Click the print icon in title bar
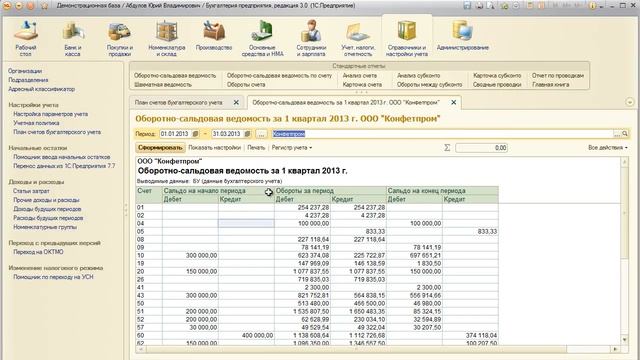 tap(479, 6)
